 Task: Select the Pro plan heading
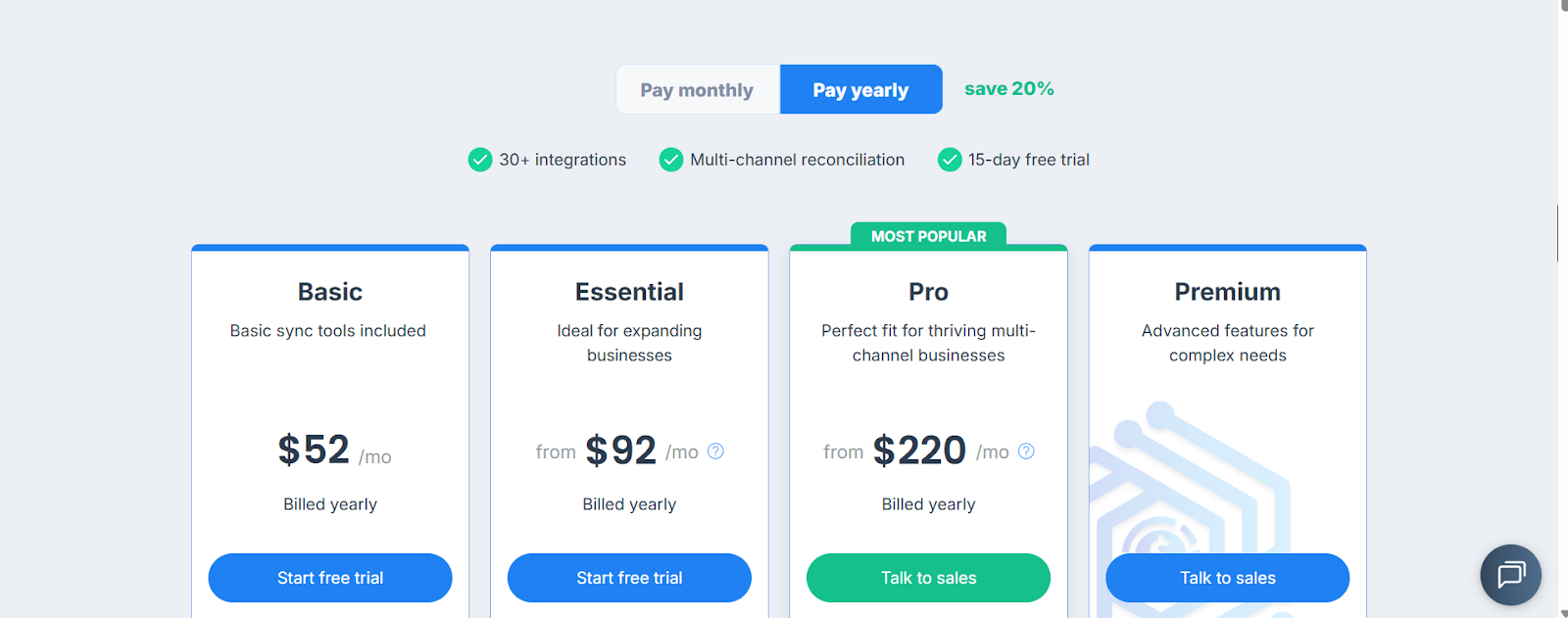928,292
